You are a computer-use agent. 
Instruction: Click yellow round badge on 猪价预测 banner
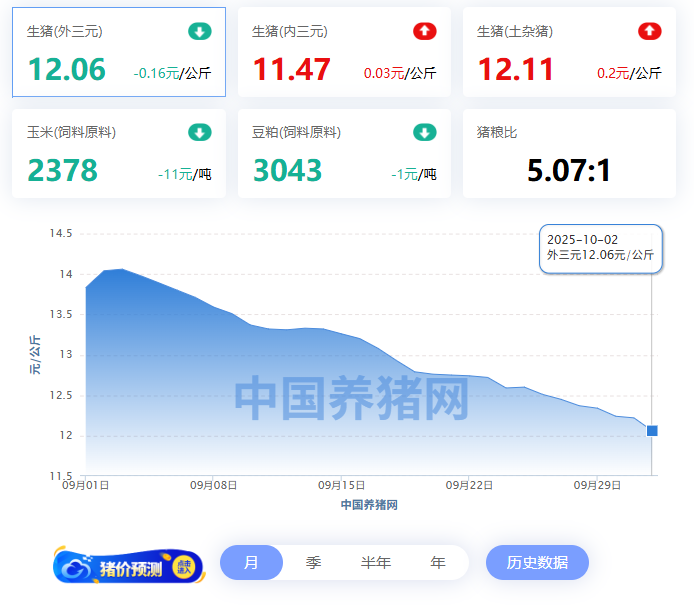(x=185, y=567)
